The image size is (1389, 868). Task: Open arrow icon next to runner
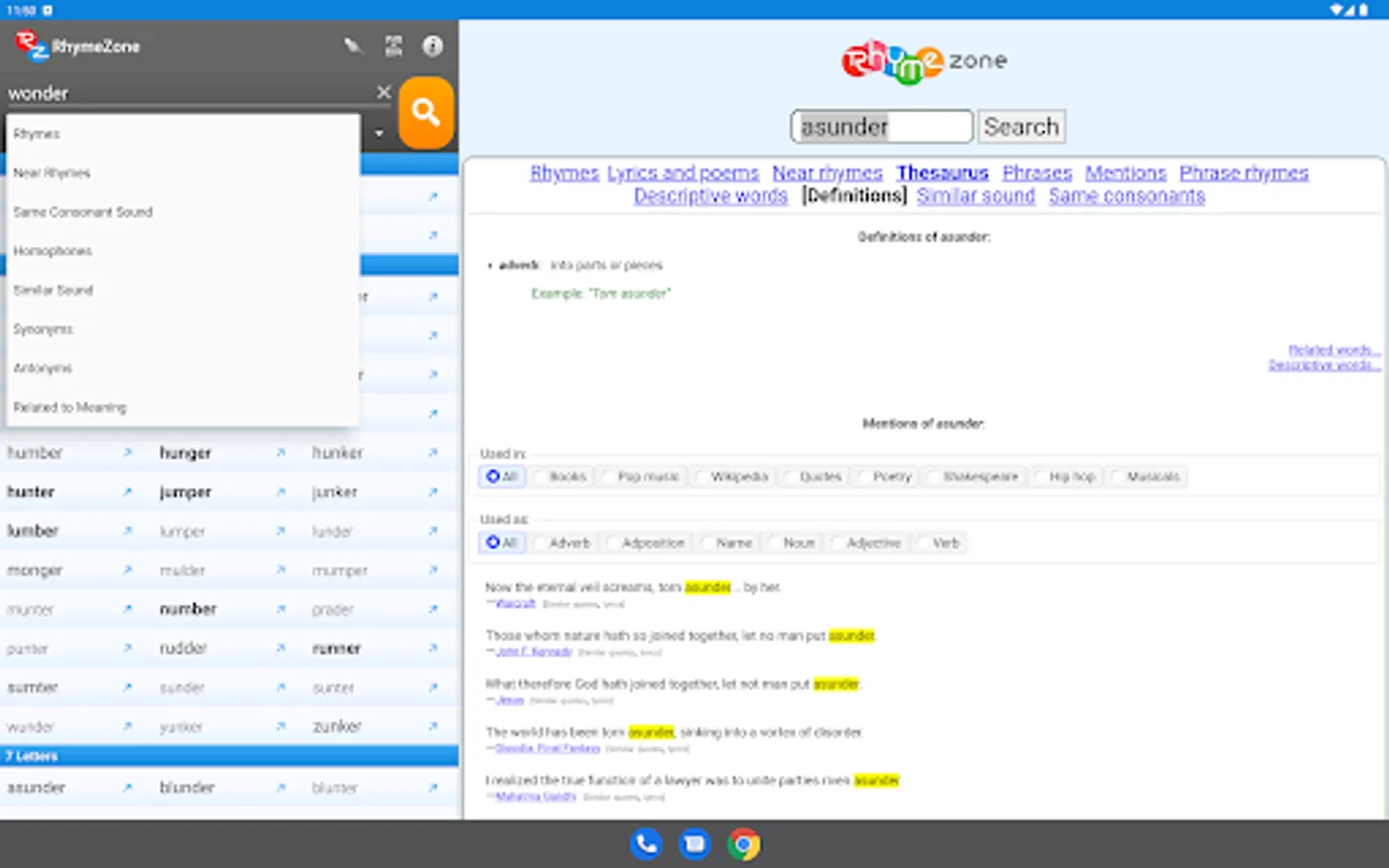click(x=433, y=648)
